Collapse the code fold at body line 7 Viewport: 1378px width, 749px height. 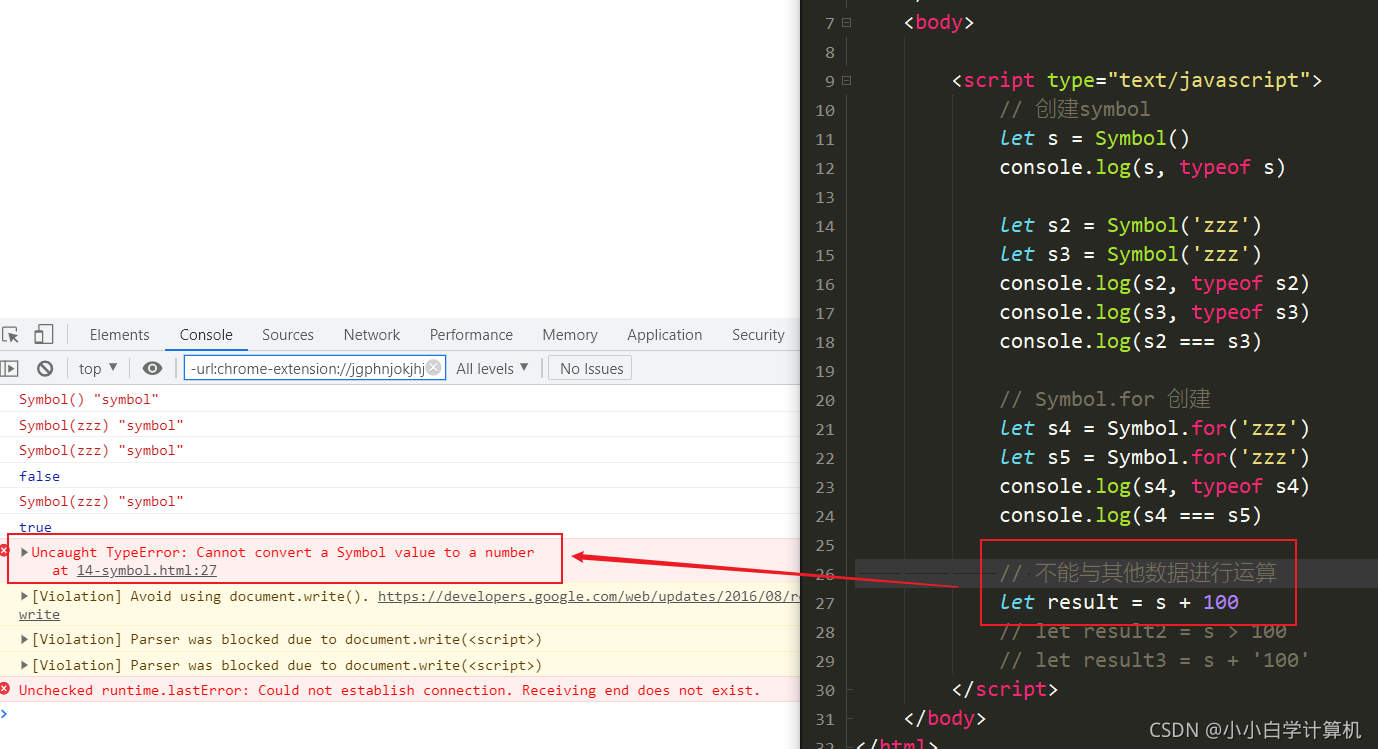coord(846,22)
